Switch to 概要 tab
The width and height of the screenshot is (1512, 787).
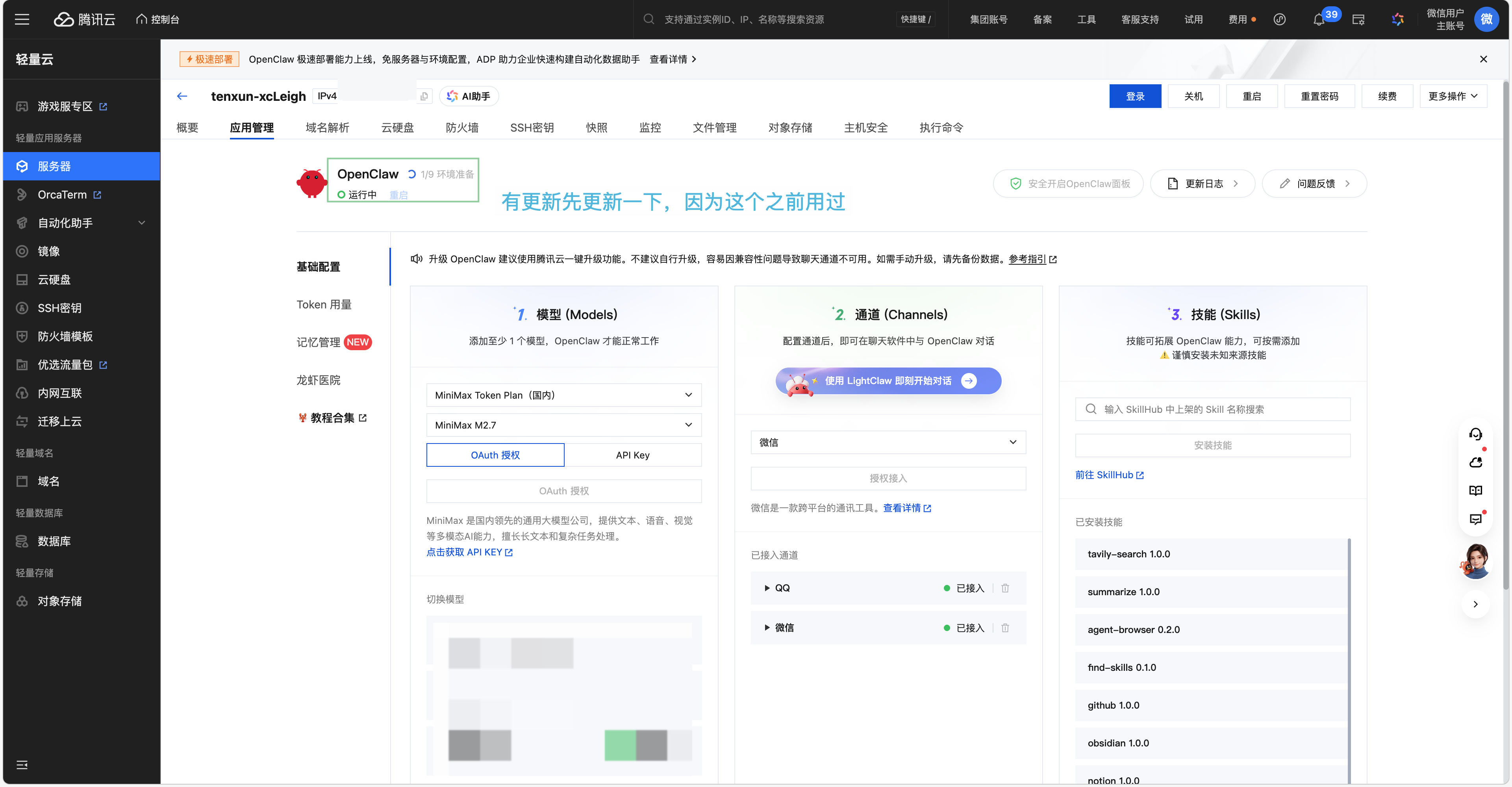(187, 128)
